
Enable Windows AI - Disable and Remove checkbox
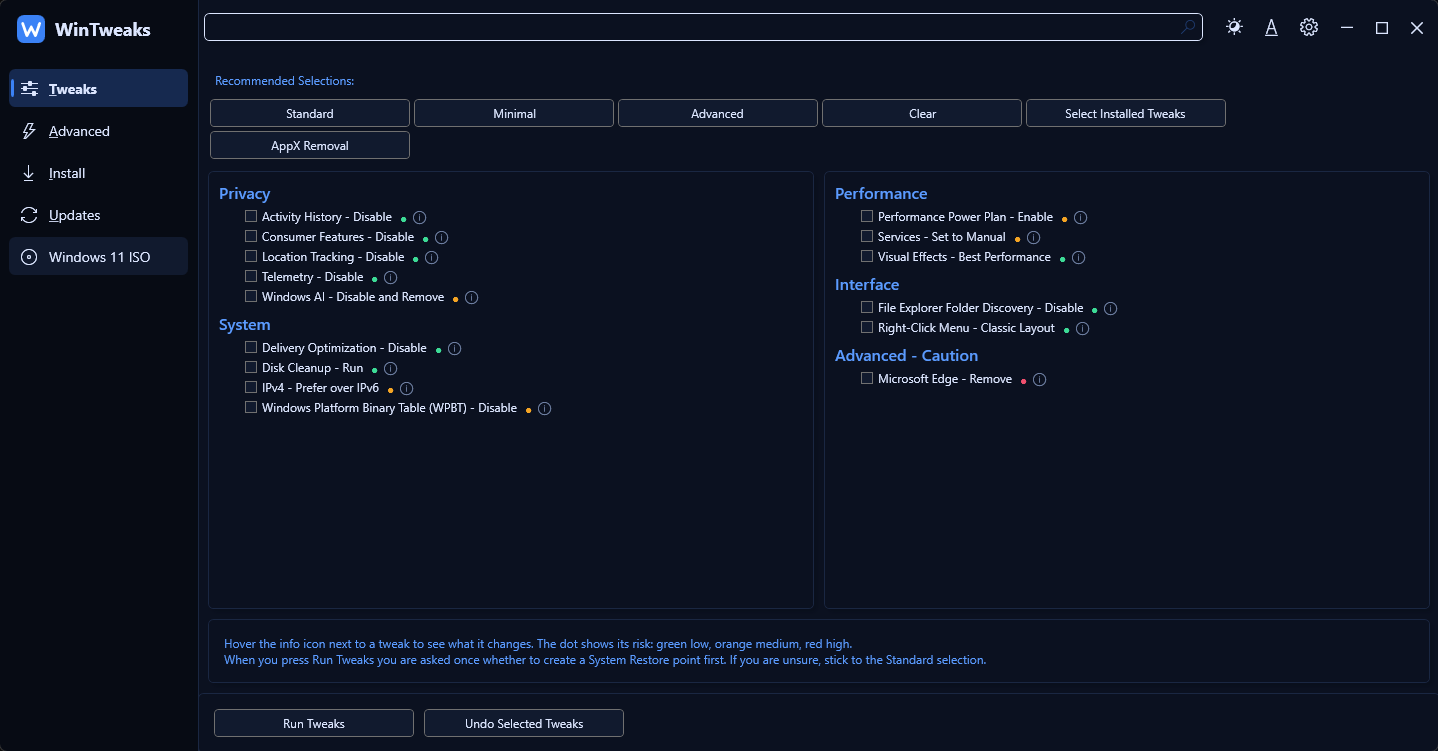tap(251, 296)
